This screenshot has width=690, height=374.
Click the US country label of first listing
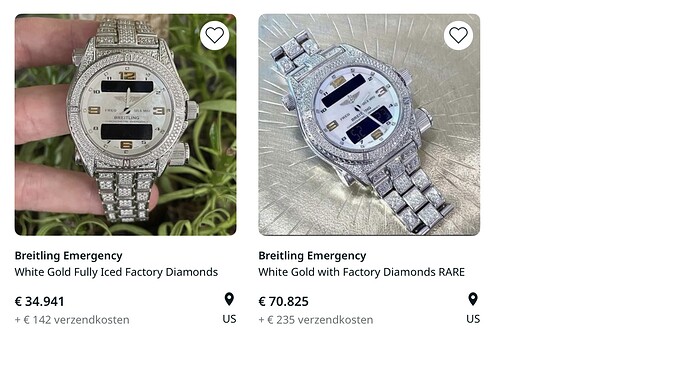point(229,319)
